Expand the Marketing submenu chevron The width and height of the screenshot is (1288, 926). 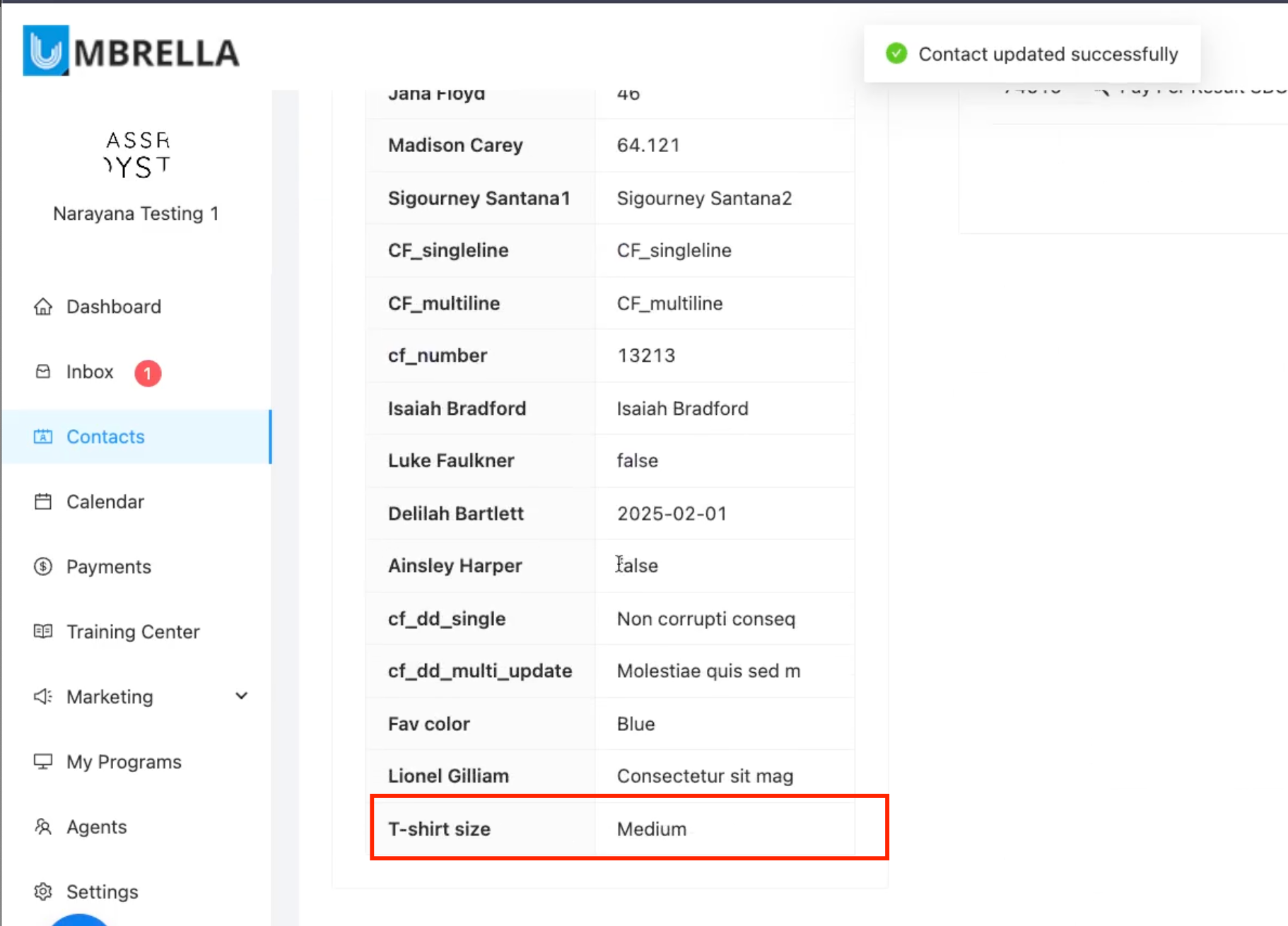tap(242, 696)
